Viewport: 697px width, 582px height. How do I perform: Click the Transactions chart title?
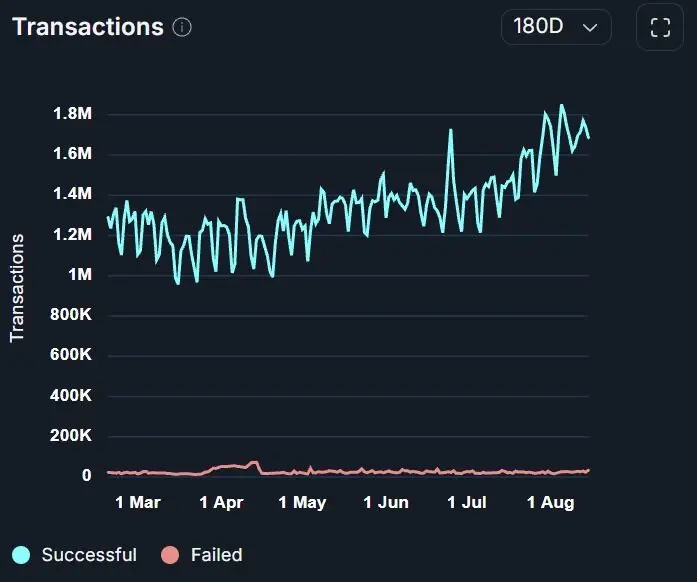(88, 27)
